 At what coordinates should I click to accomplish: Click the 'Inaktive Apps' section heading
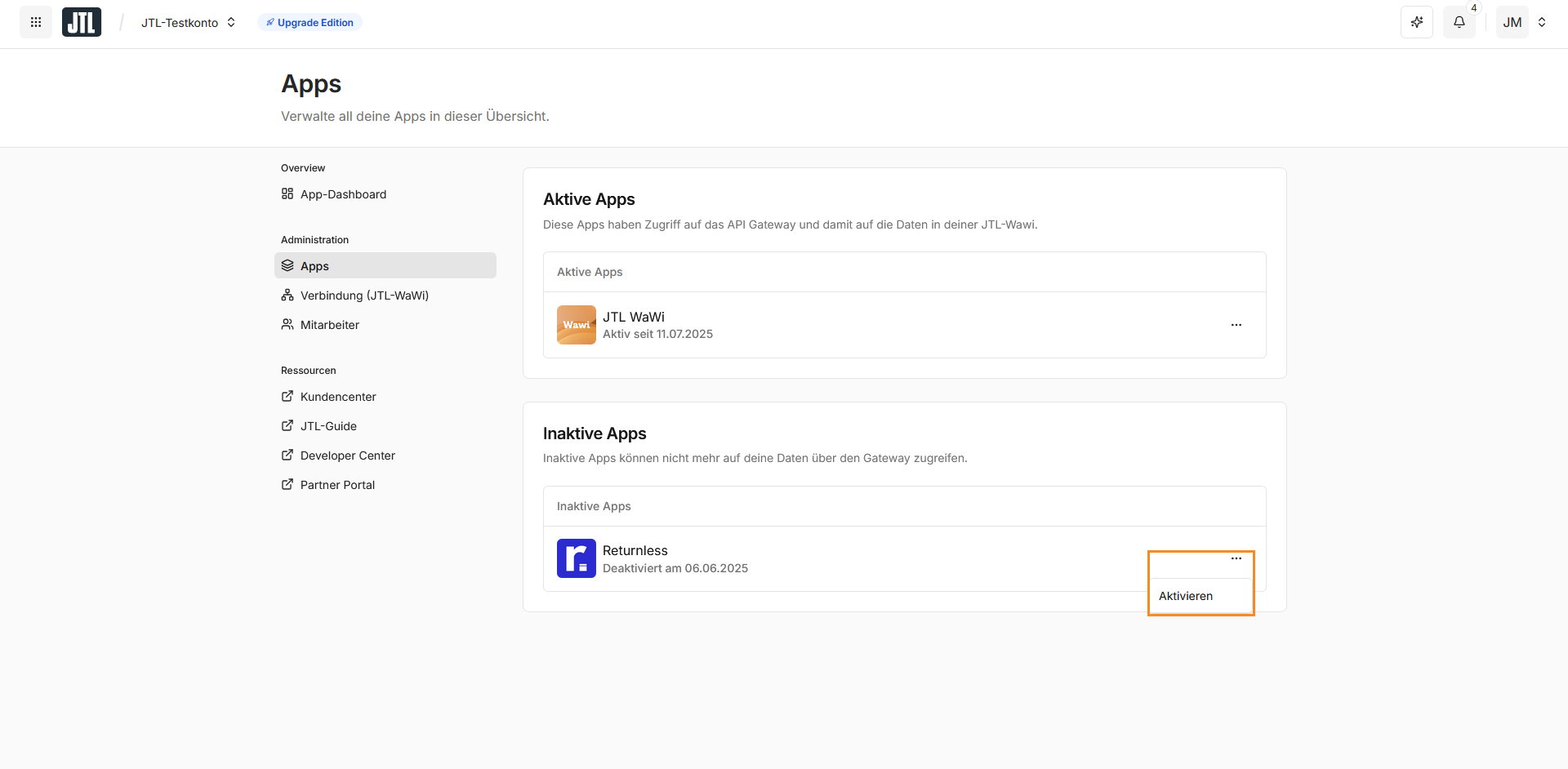tap(595, 433)
